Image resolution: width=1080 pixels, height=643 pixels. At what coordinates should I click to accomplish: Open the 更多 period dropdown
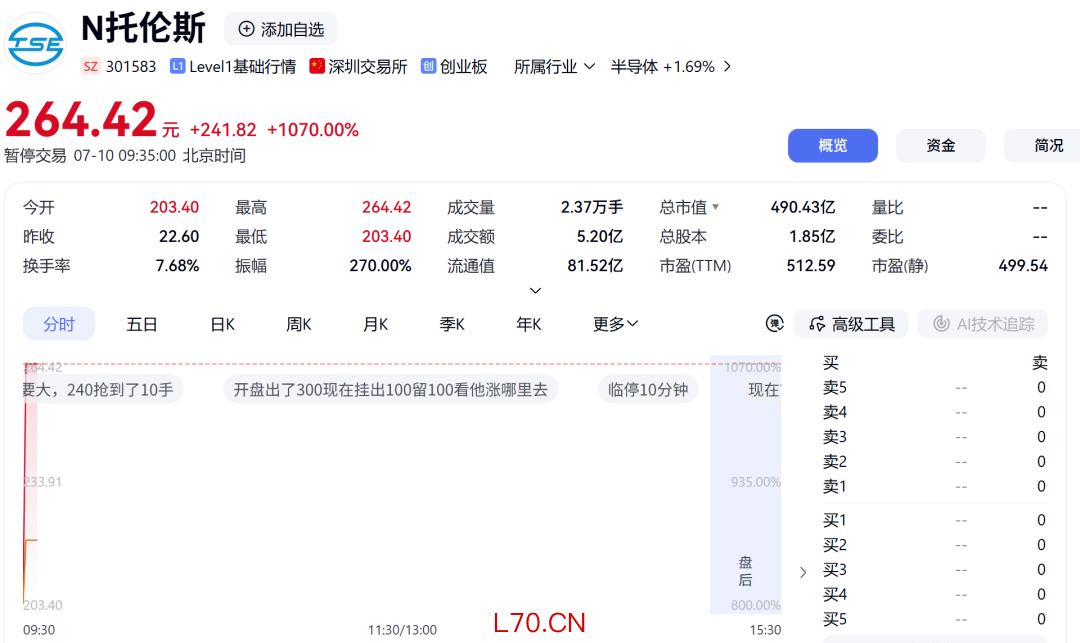[615, 324]
